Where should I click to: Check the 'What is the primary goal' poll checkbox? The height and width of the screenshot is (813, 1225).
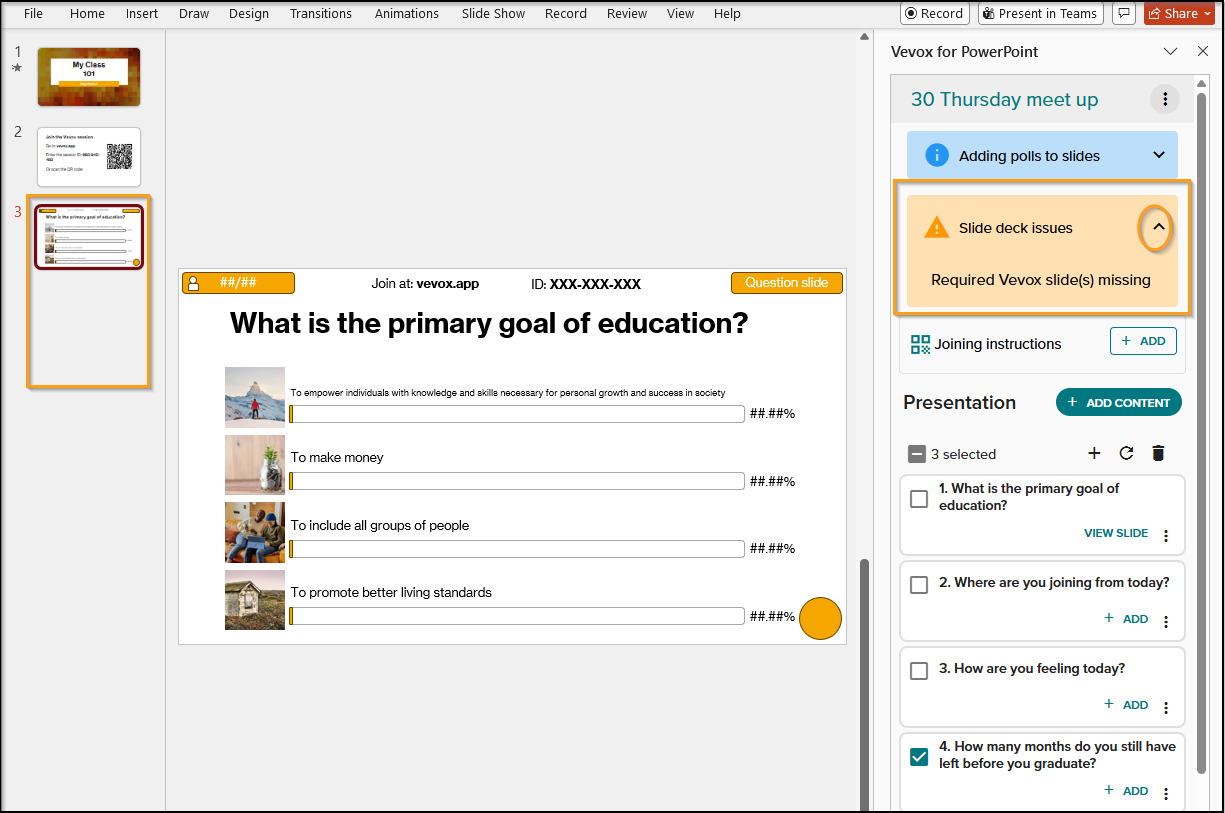[919, 498]
